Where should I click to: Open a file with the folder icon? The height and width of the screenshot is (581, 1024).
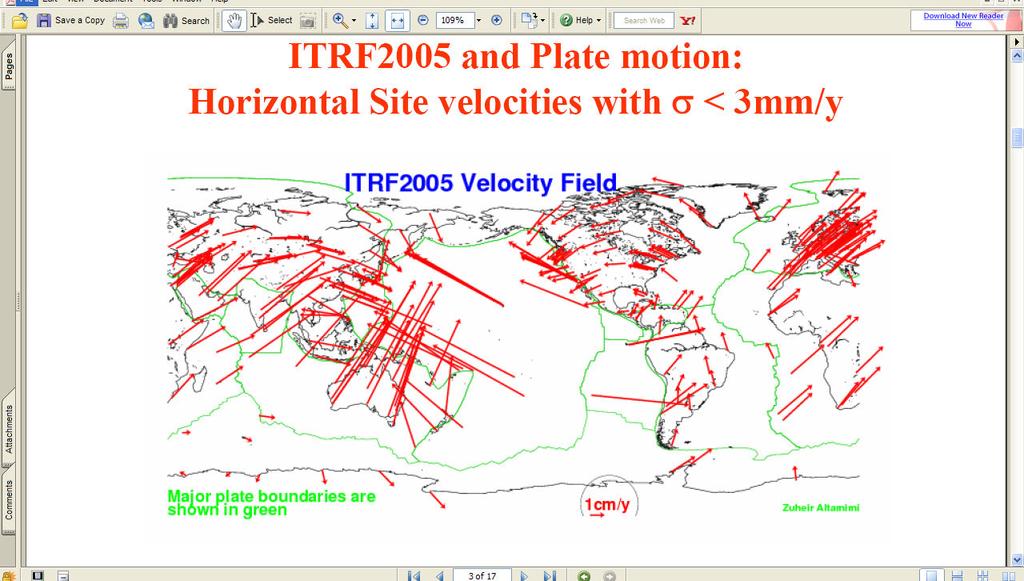pyautogui.click(x=19, y=21)
